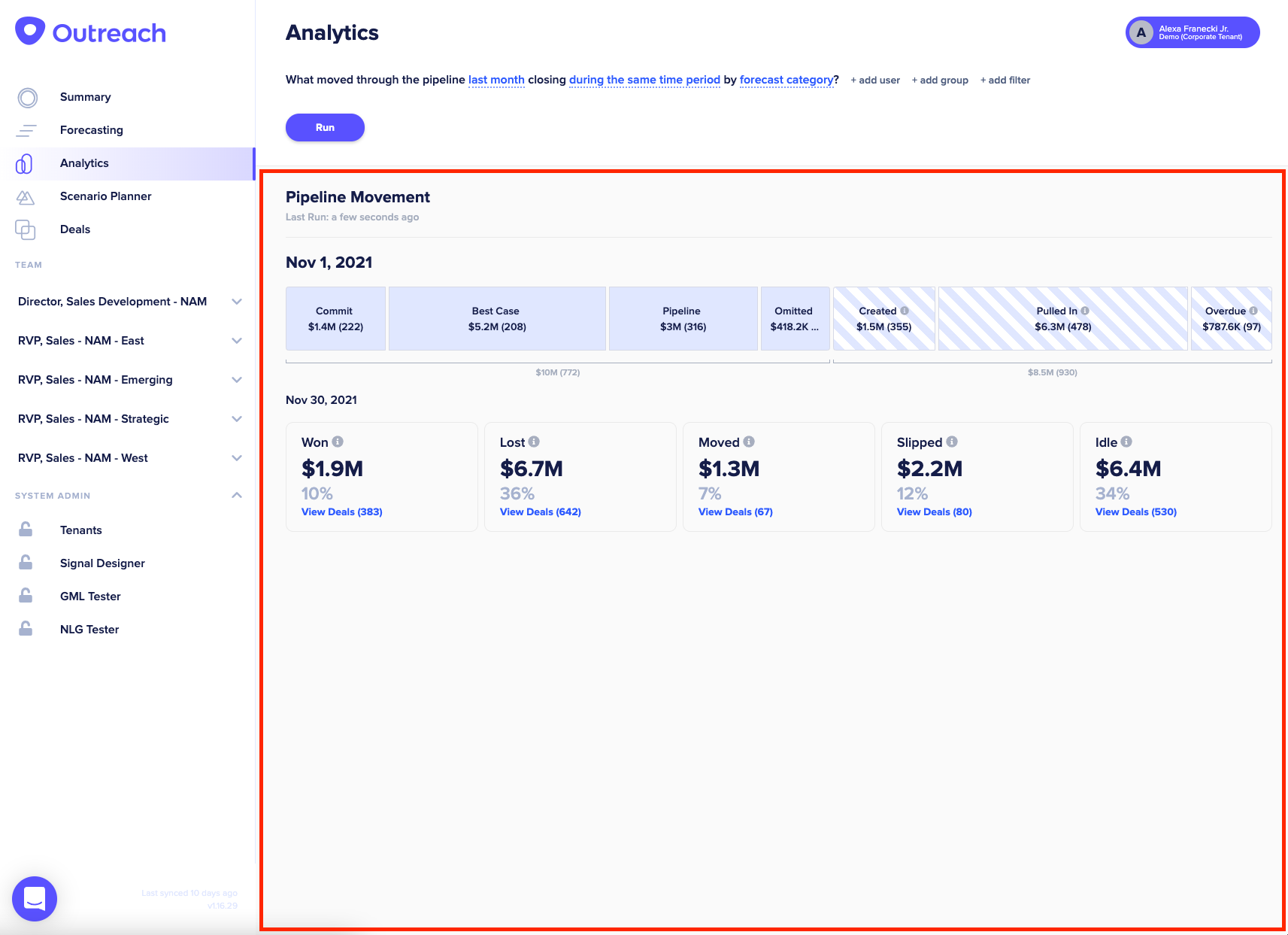Open Signal Designer

click(x=102, y=563)
